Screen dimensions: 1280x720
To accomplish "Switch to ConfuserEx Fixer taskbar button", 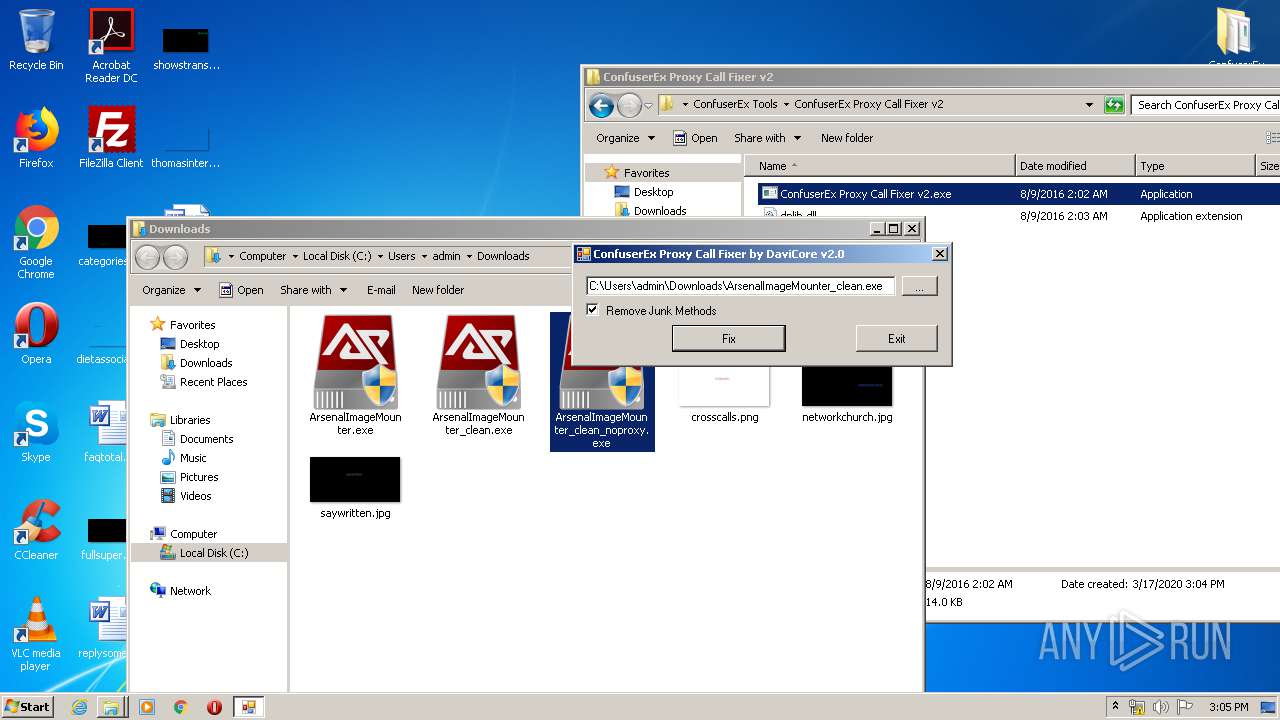I will (248, 707).
